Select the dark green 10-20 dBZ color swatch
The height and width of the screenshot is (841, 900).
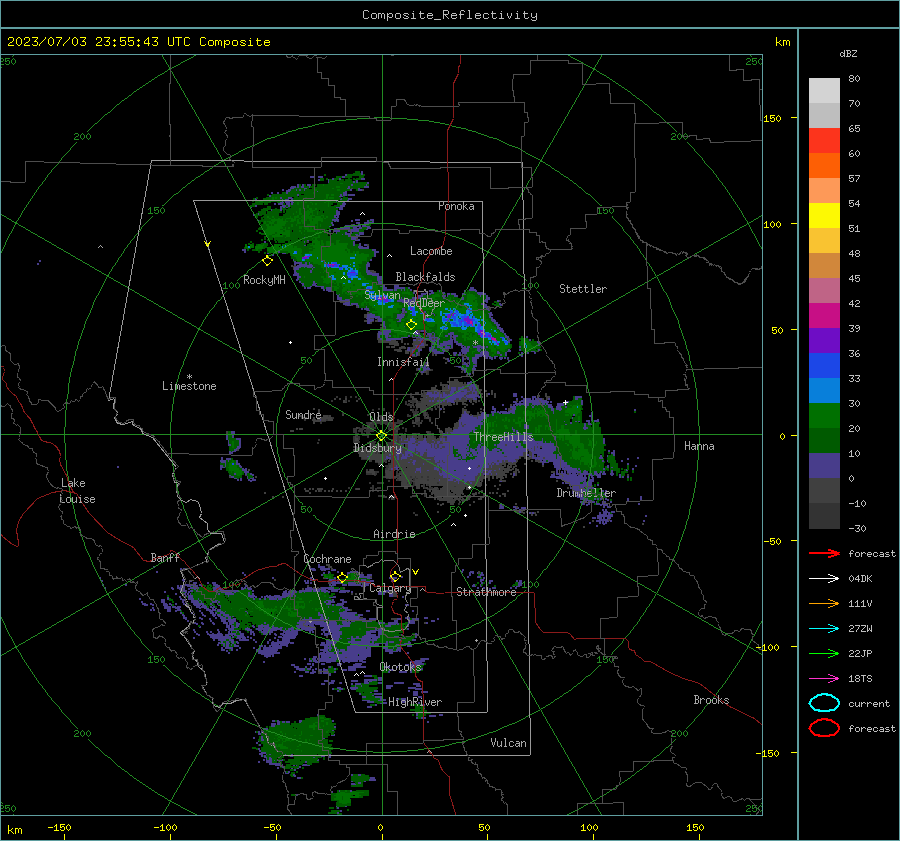[x=824, y=441]
